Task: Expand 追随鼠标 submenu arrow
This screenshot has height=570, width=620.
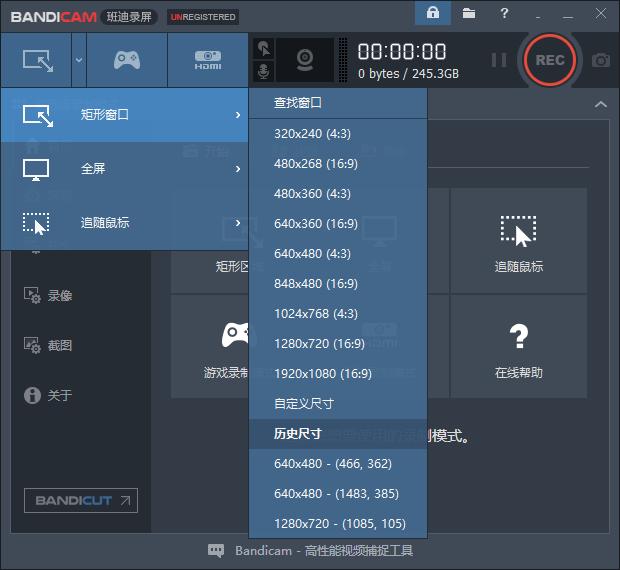Action: click(x=238, y=223)
